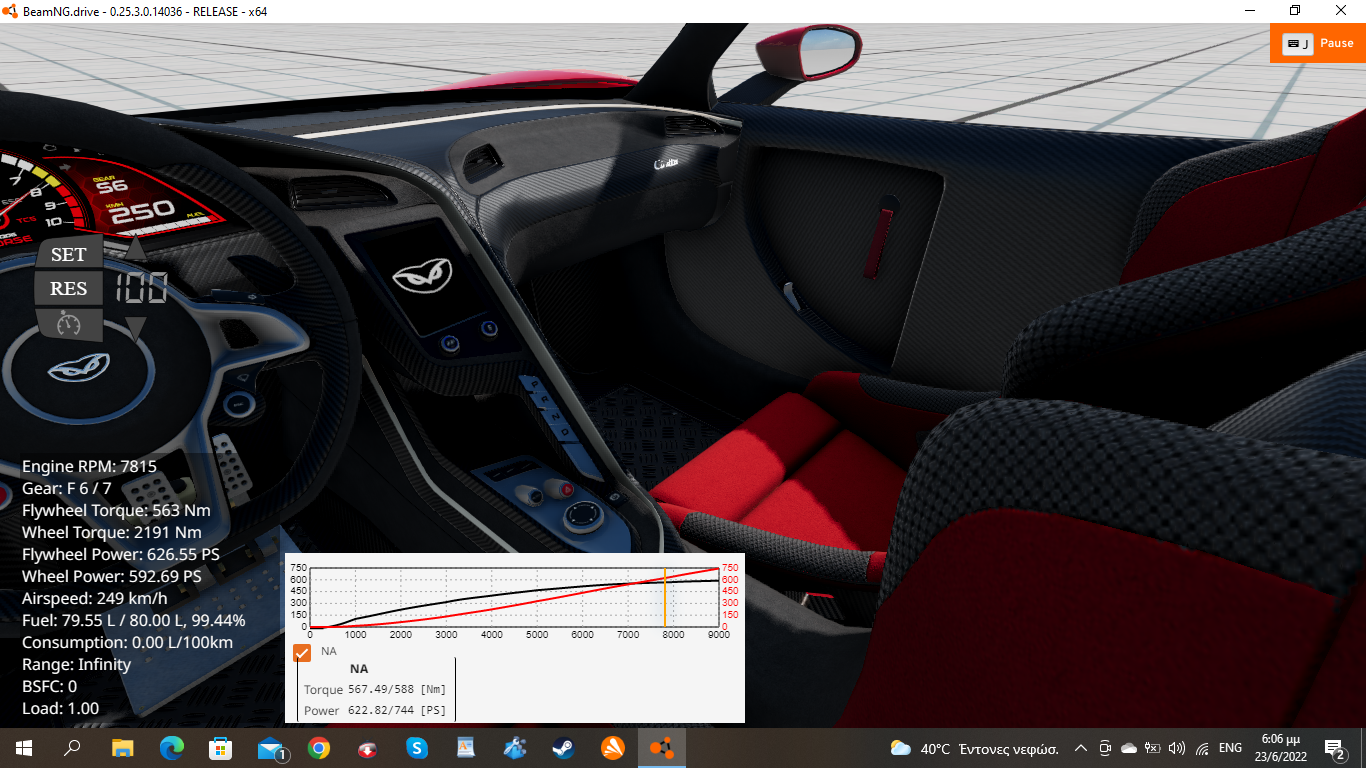Click Wheel Power: 592.69 PS text
The image size is (1366, 768).
(111, 576)
